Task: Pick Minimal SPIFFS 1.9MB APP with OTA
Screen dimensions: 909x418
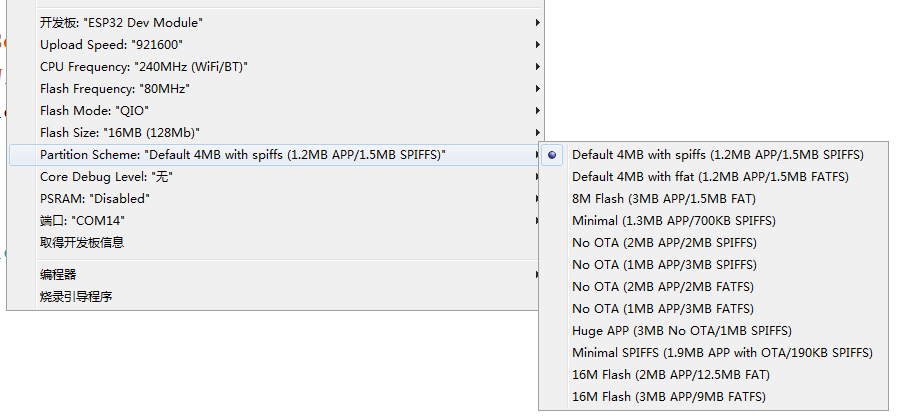Action: pos(714,353)
